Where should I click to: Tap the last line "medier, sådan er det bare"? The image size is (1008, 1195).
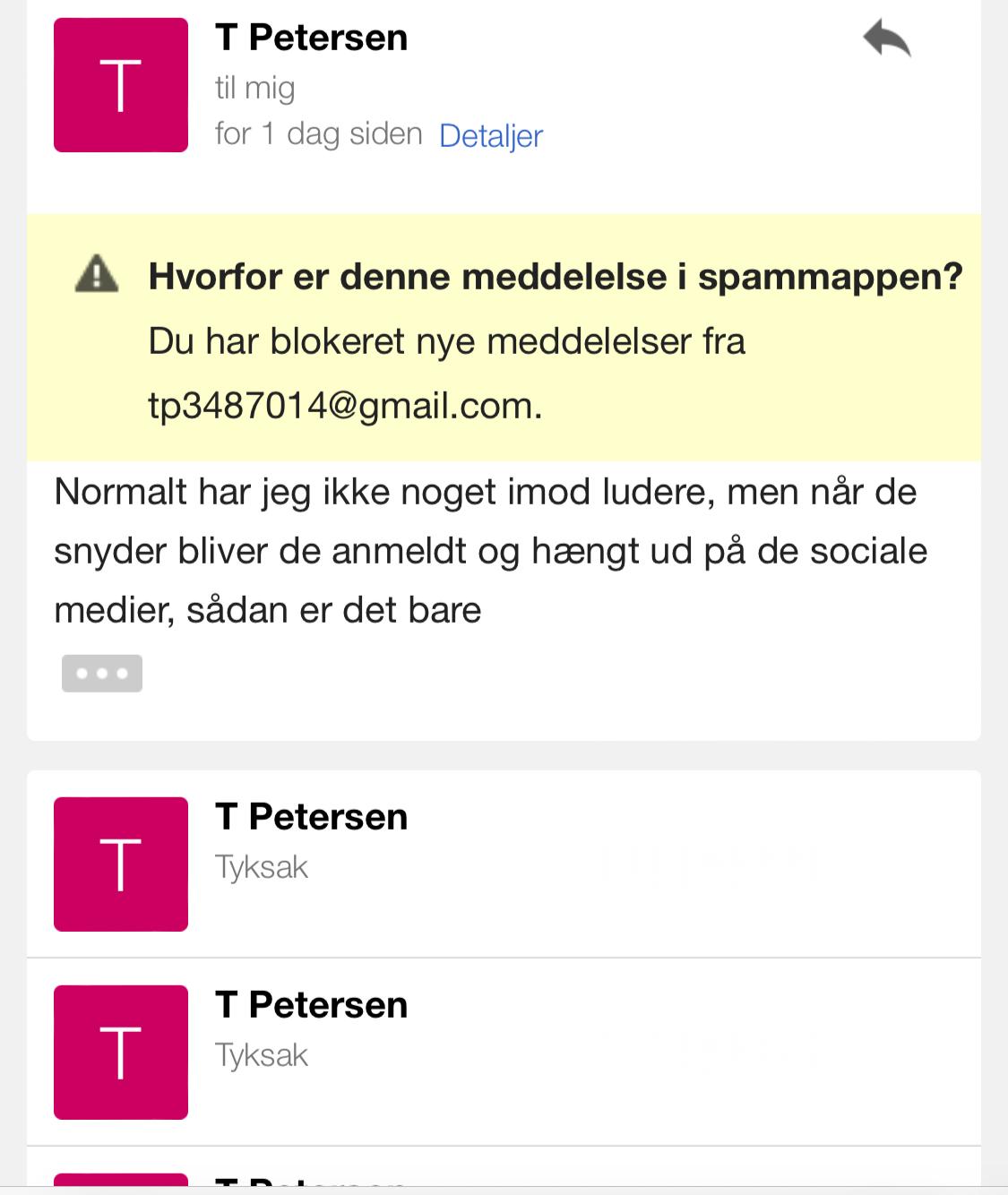[268, 610]
